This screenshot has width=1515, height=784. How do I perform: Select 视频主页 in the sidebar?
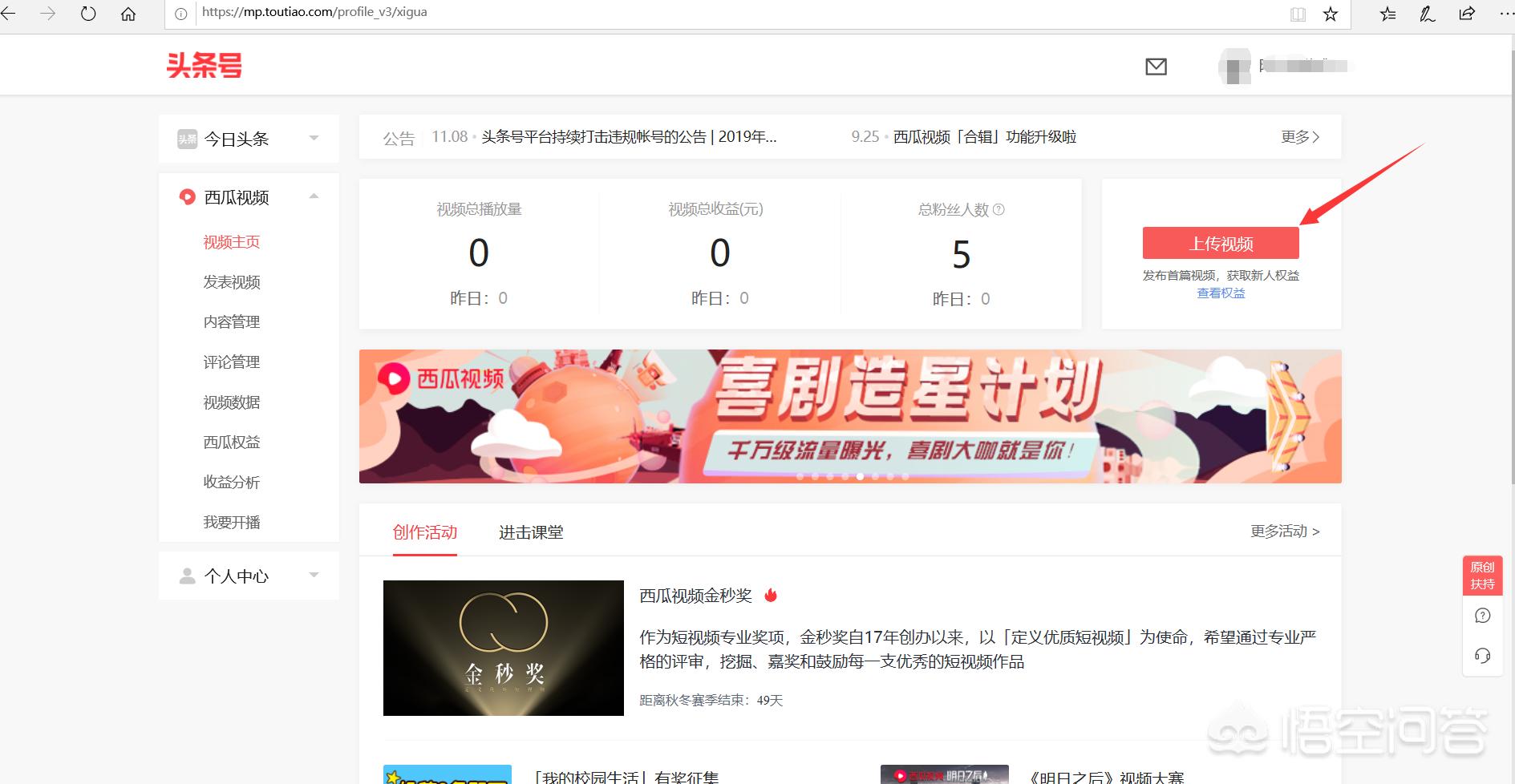[x=232, y=242]
